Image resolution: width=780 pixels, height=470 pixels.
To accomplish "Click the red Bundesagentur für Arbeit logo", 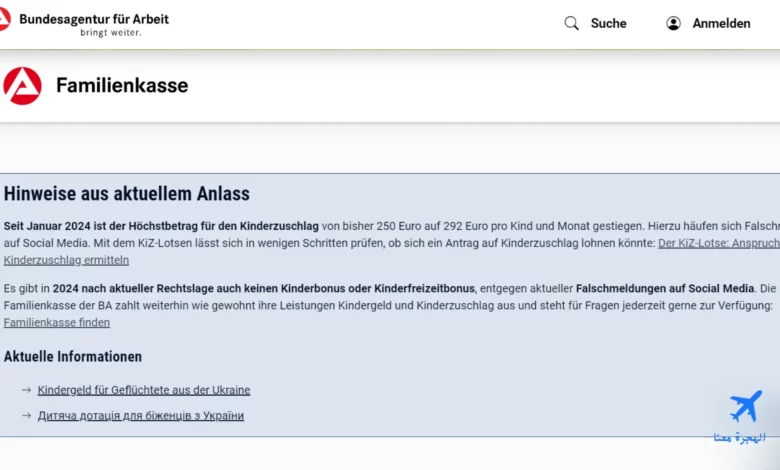I will (4, 19).
